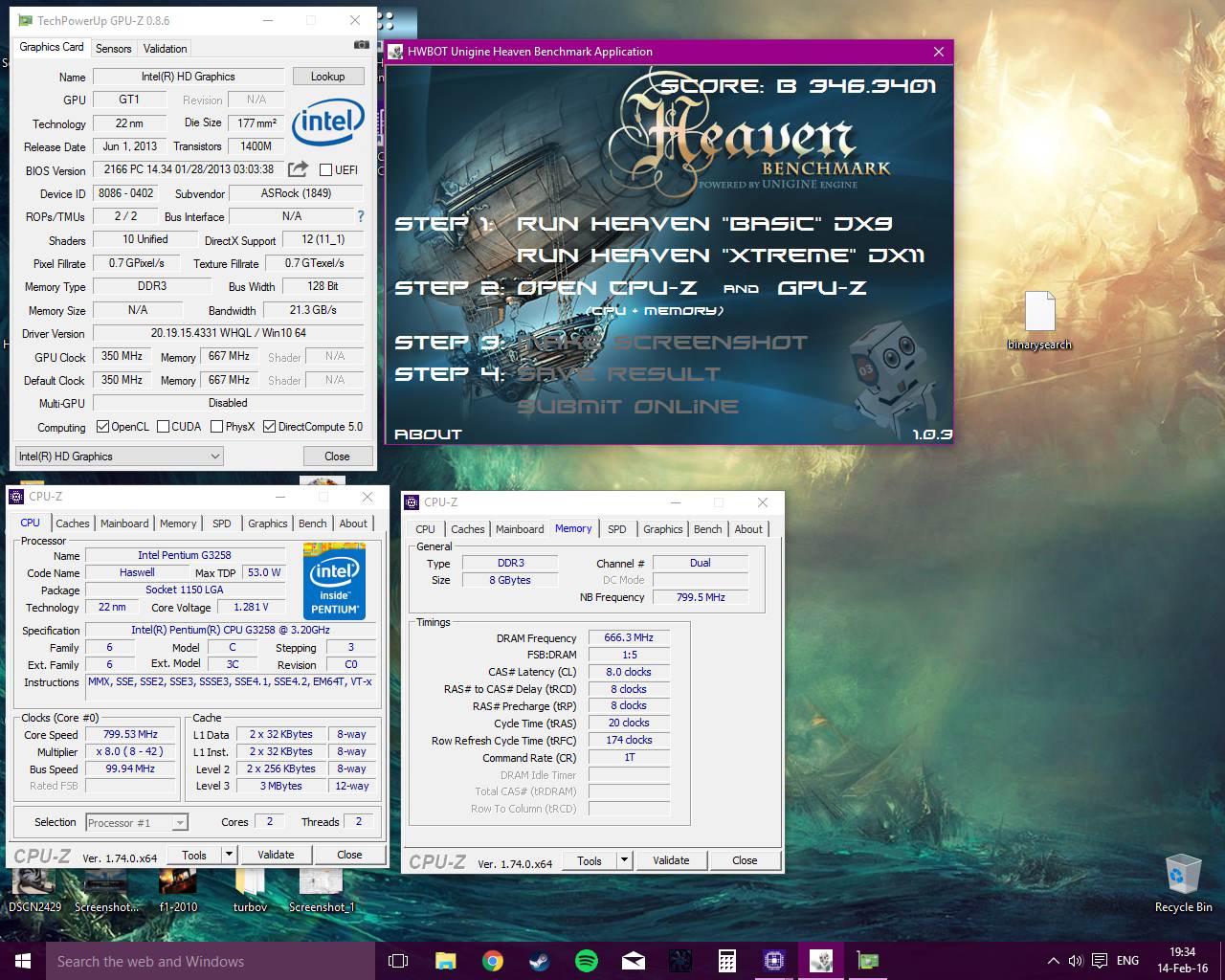This screenshot has height=980, width=1225.
Task: Open Graphics tab in left CPU-Z window
Action: coord(267,523)
